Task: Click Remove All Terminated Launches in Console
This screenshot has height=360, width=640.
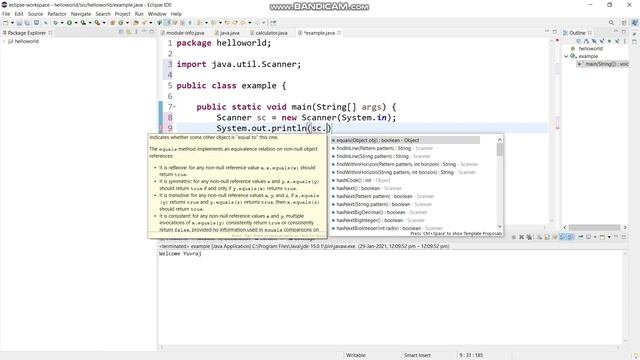Action: point(529,237)
